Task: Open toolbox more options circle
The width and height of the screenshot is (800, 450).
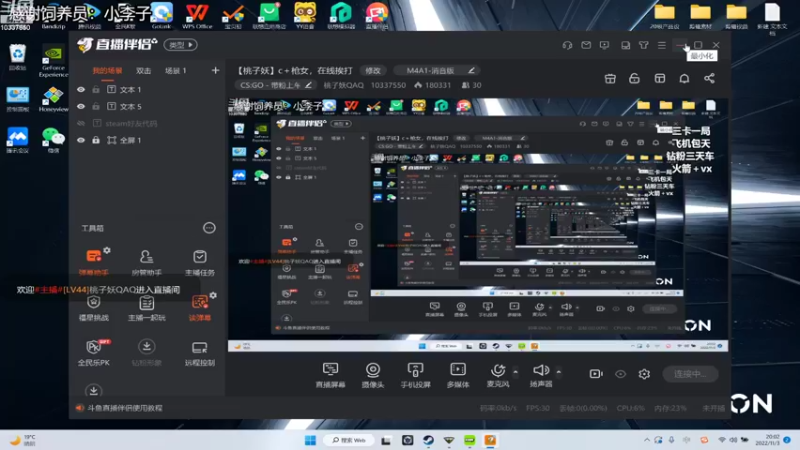Action: coord(209,228)
